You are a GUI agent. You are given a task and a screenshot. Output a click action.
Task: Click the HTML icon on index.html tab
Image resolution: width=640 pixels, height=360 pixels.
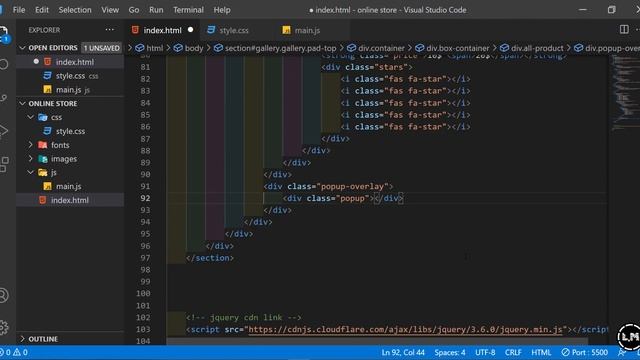click(135, 30)
